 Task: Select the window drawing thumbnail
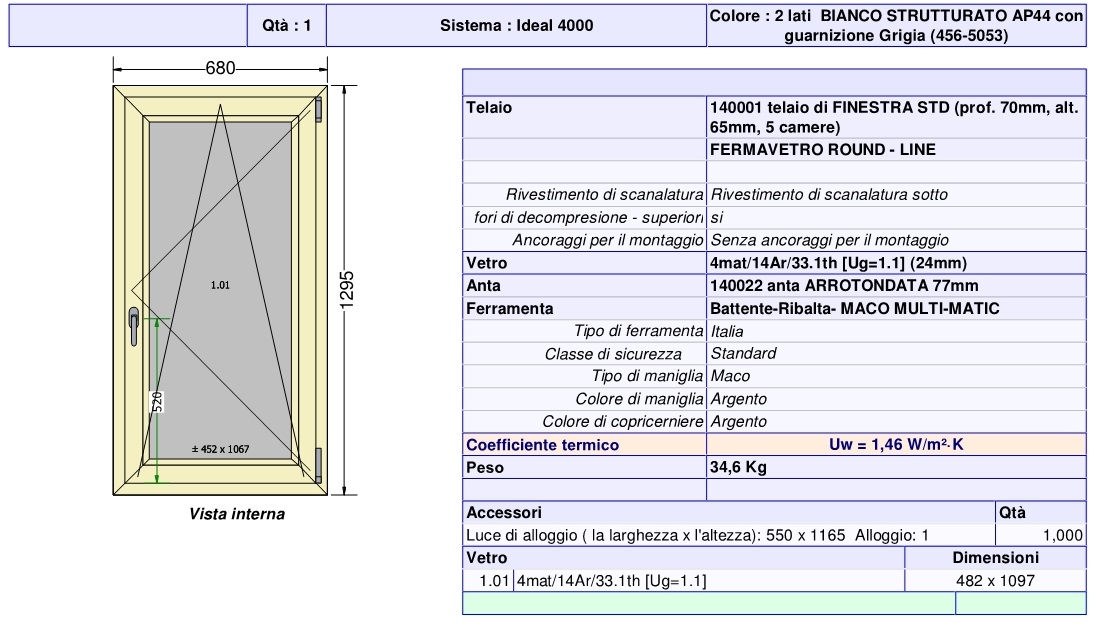click(x=220, y=290)
